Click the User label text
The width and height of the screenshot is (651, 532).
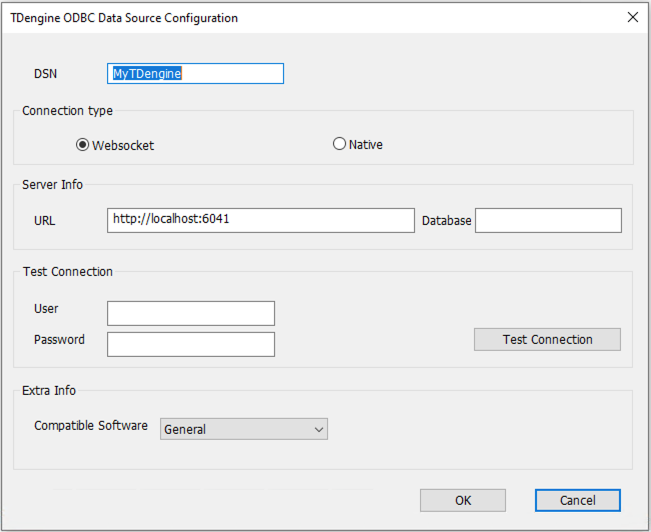[x=46, y=310]
